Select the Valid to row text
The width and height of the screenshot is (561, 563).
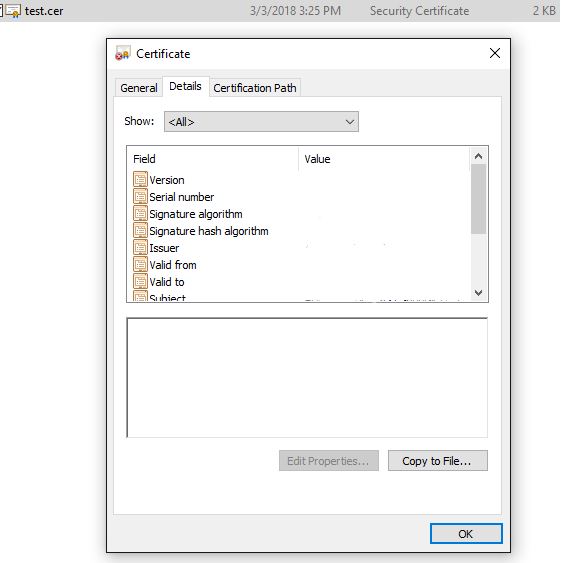tap(167, 282)
